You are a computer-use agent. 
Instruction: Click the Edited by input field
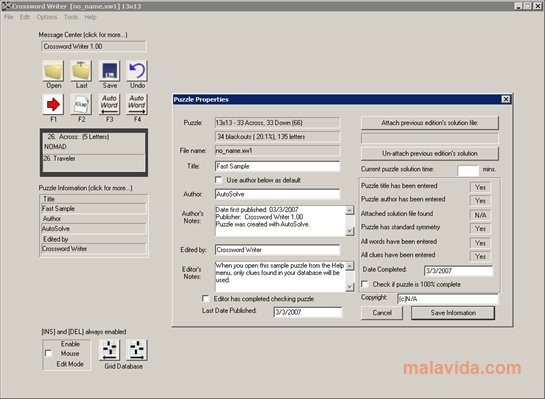pos(277,250)
